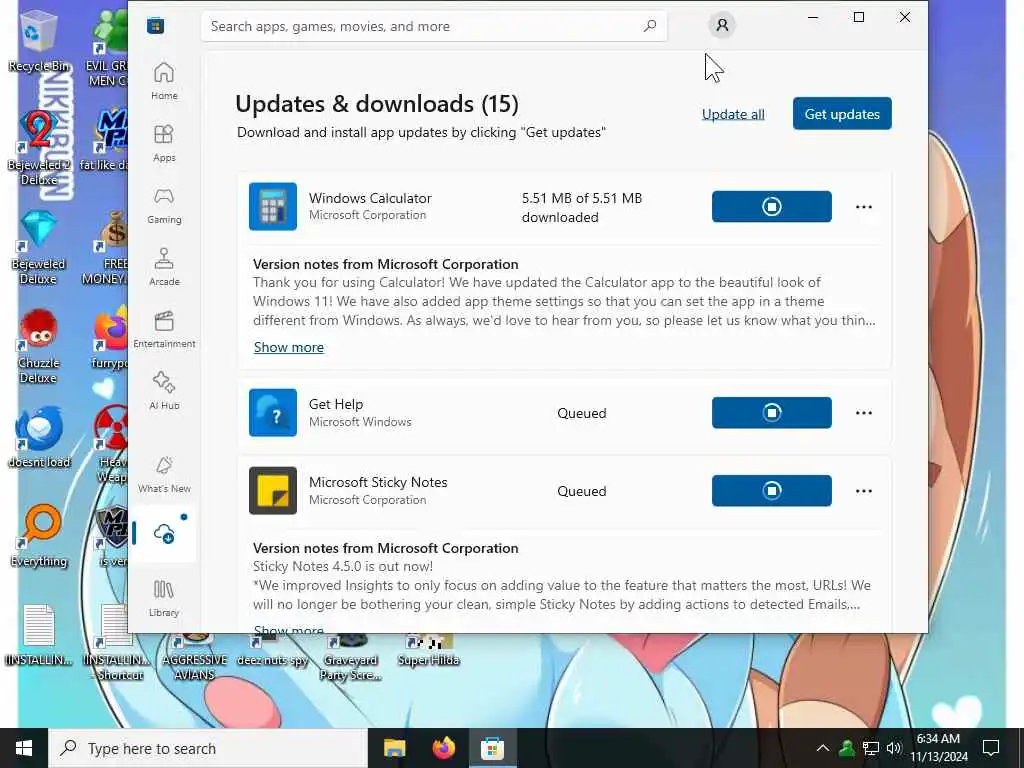
Task: Click the Microsoft Store taskbar icon
Action: coord(492,748)
